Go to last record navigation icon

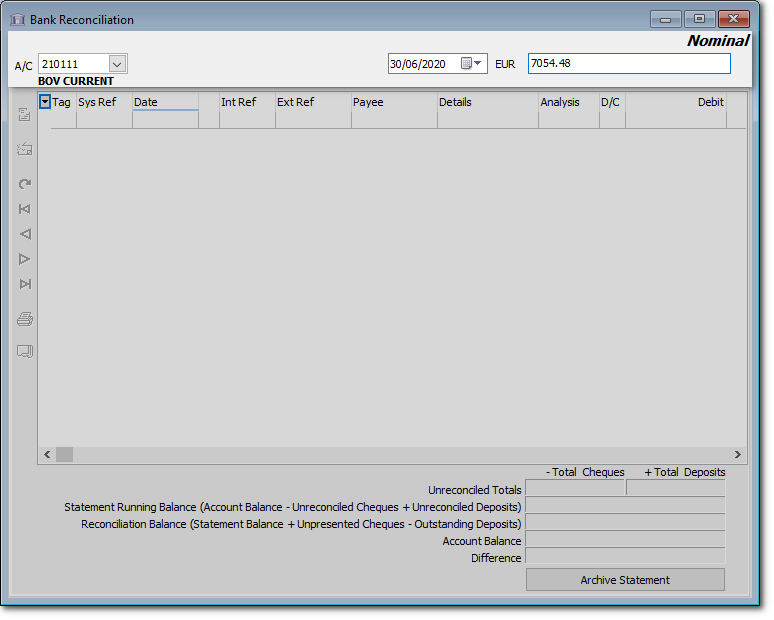tap(25, 284)
